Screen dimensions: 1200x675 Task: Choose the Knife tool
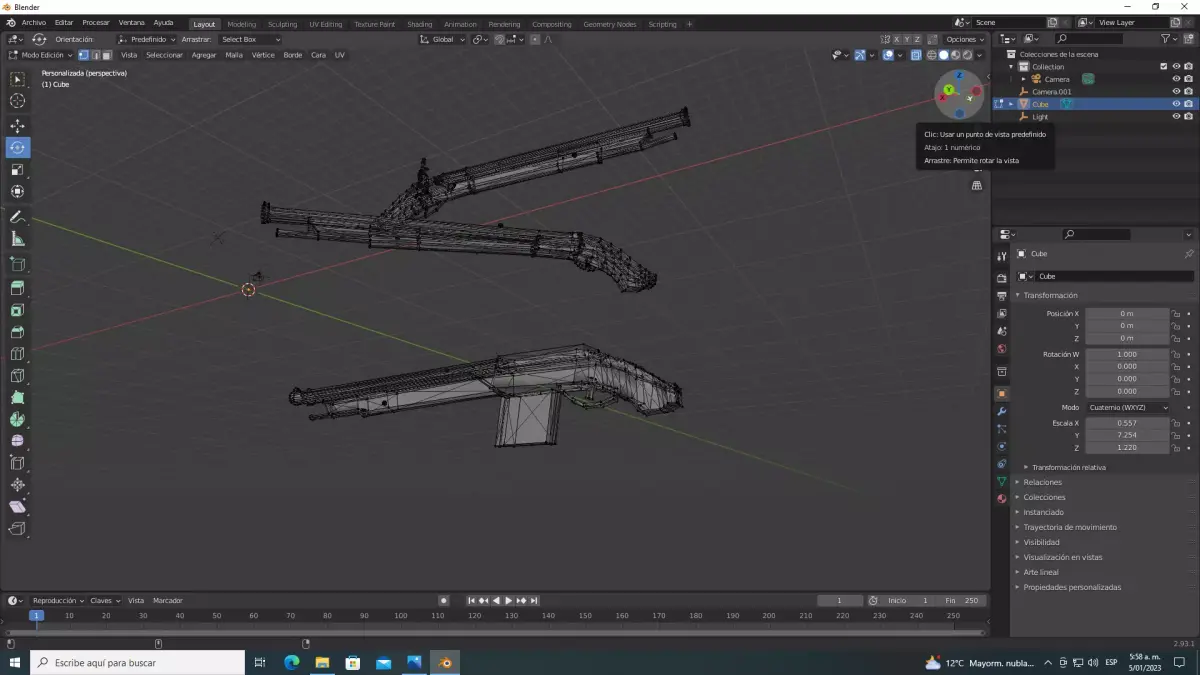(x=17, y=375)
